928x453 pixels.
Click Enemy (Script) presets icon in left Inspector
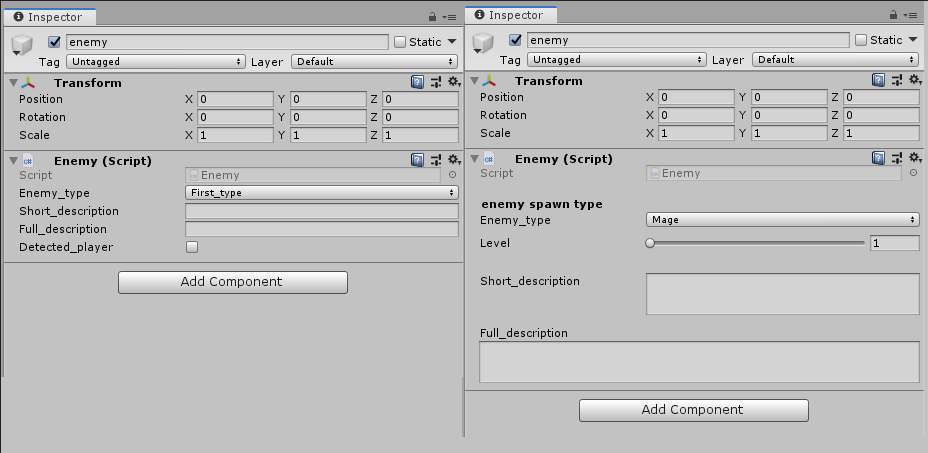tap(436, 160)
